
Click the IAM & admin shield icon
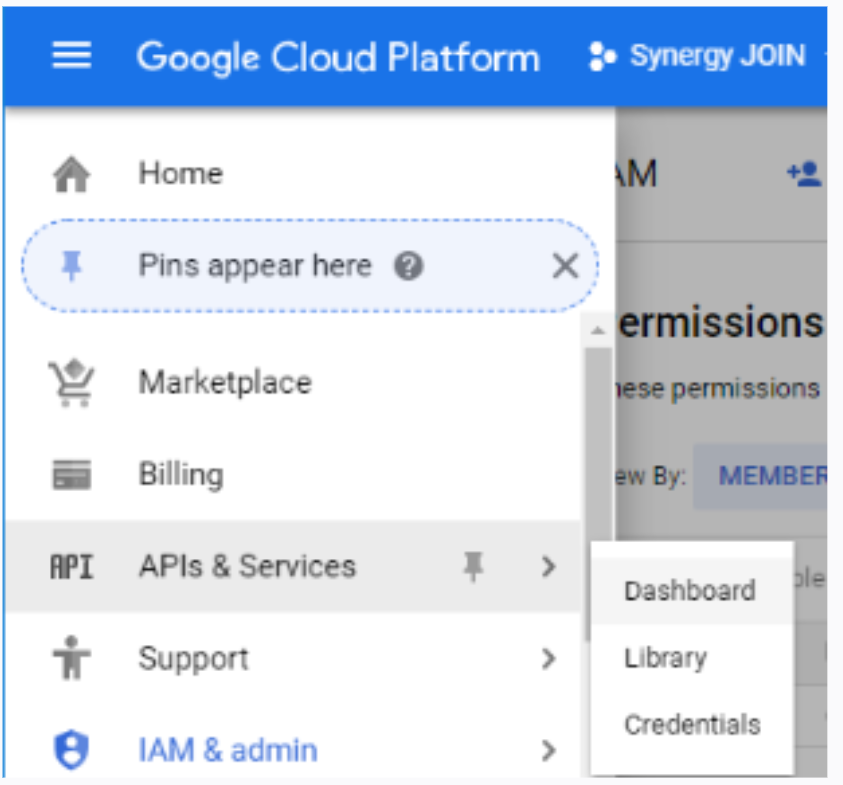click(72, 750)
